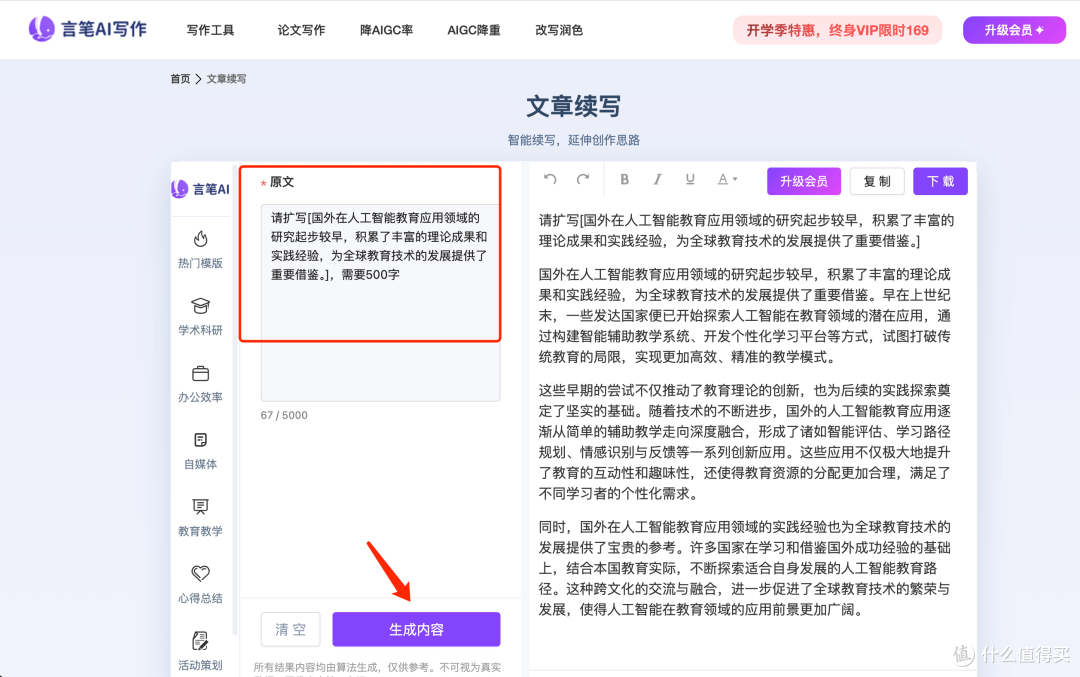Open the 热门模版 flame icon category
Viewport: 1080px width, 677px height.
click(x=200, y=249)
